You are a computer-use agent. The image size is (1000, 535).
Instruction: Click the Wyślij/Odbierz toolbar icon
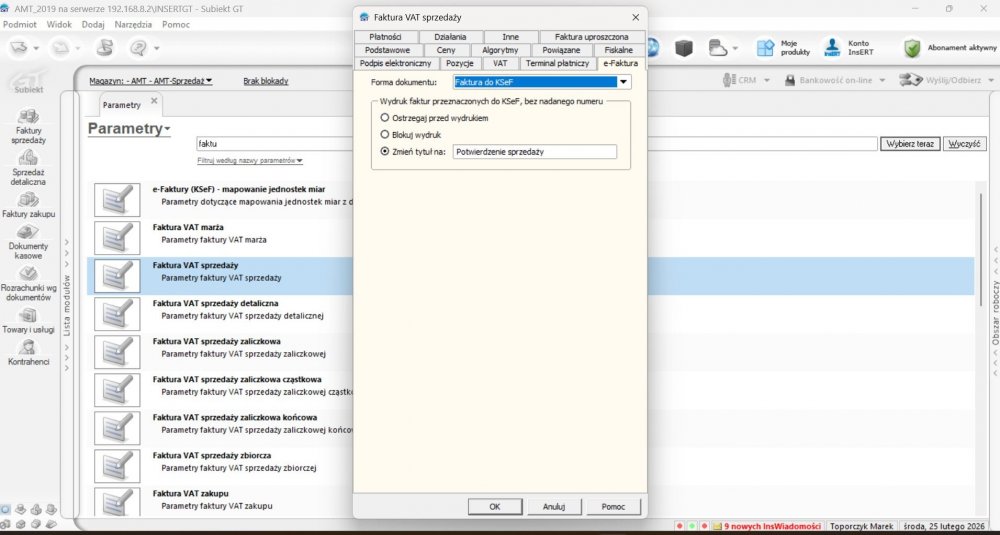coord(911,80)
